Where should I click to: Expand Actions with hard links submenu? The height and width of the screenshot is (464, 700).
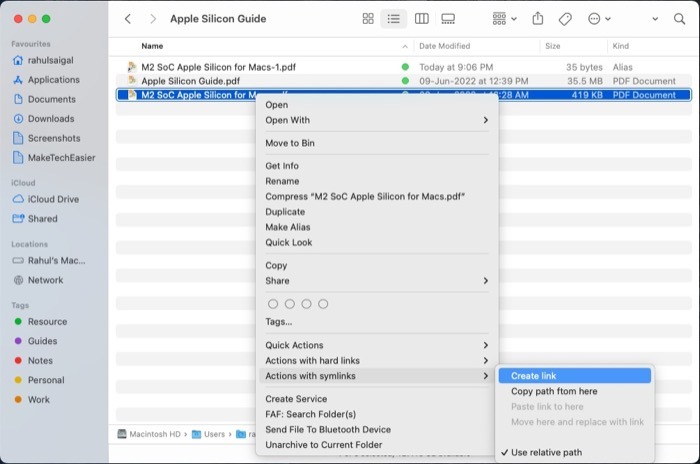(377, 360)
